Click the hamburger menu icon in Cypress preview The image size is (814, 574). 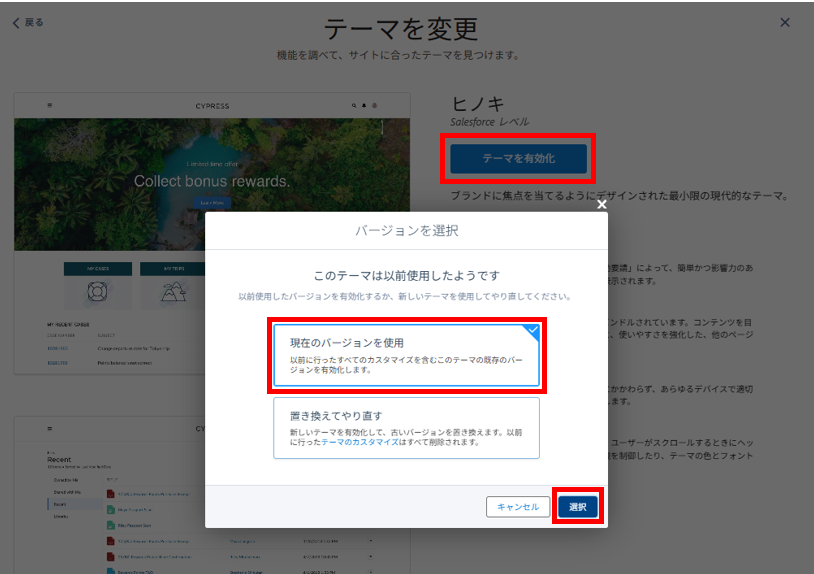[49, 104]
